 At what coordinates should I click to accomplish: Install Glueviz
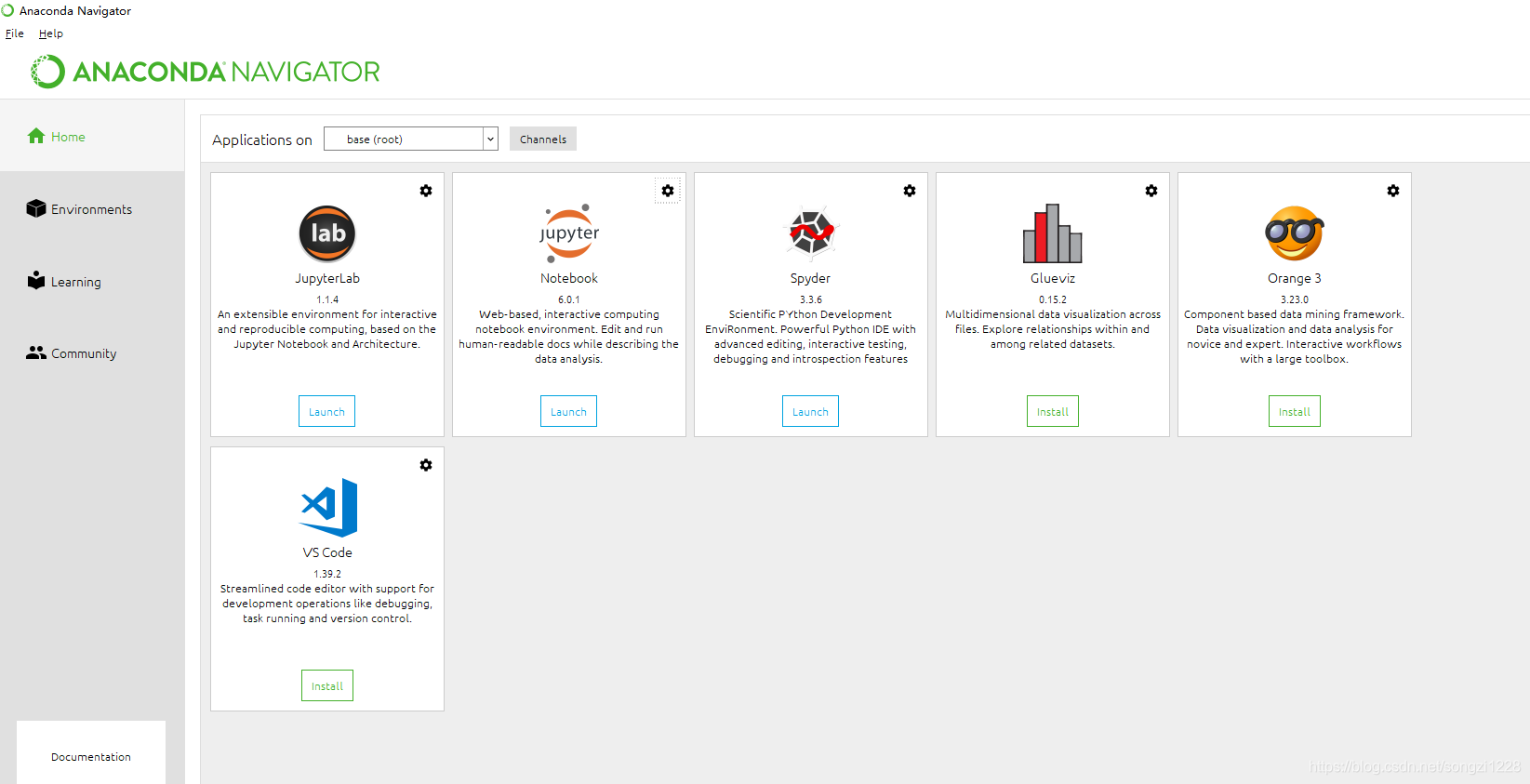point(1053,411)
